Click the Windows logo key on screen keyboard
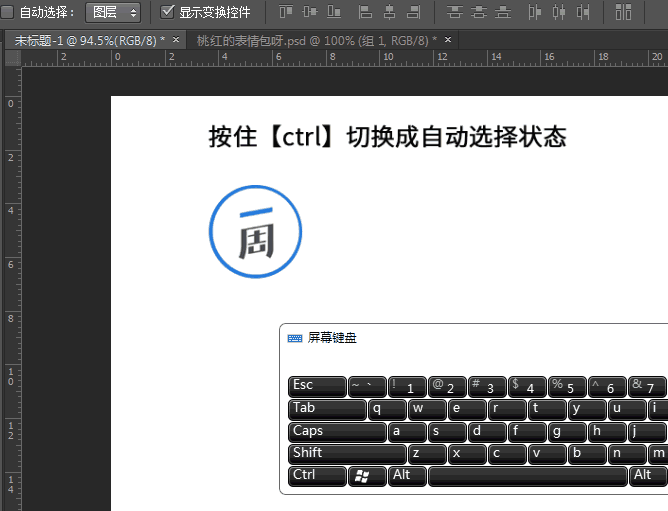The width and height of the screenshot is (668, 511). pos(367,476)
